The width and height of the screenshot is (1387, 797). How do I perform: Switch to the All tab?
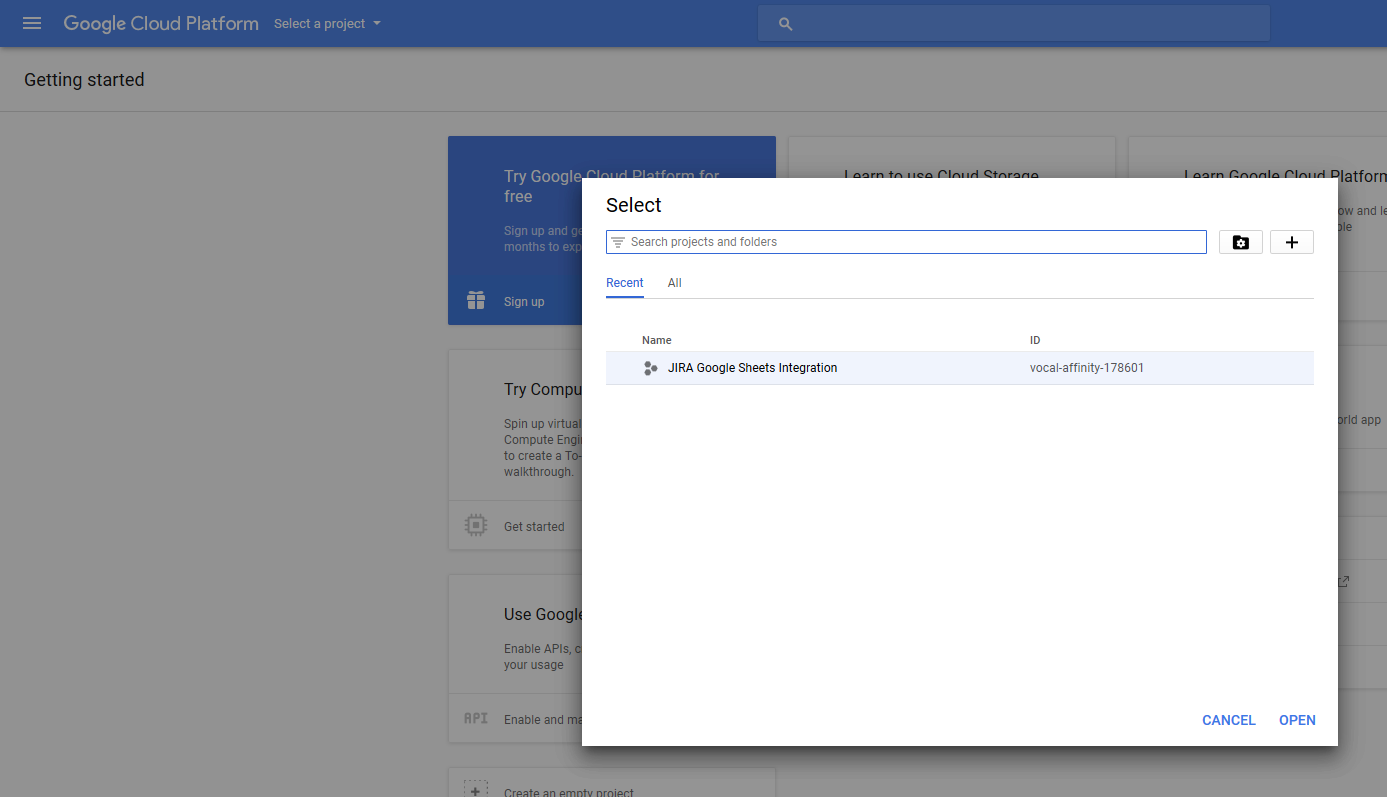point(674,283)
